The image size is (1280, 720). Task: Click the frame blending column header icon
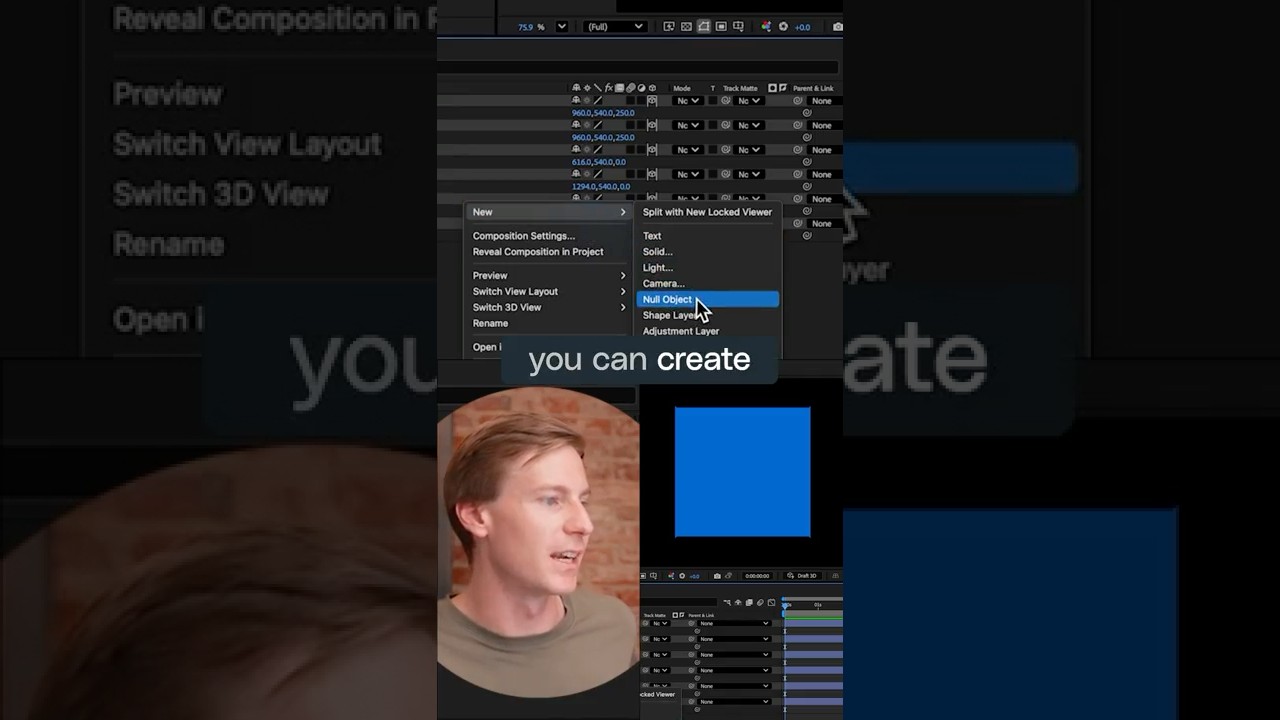(620, 88)
